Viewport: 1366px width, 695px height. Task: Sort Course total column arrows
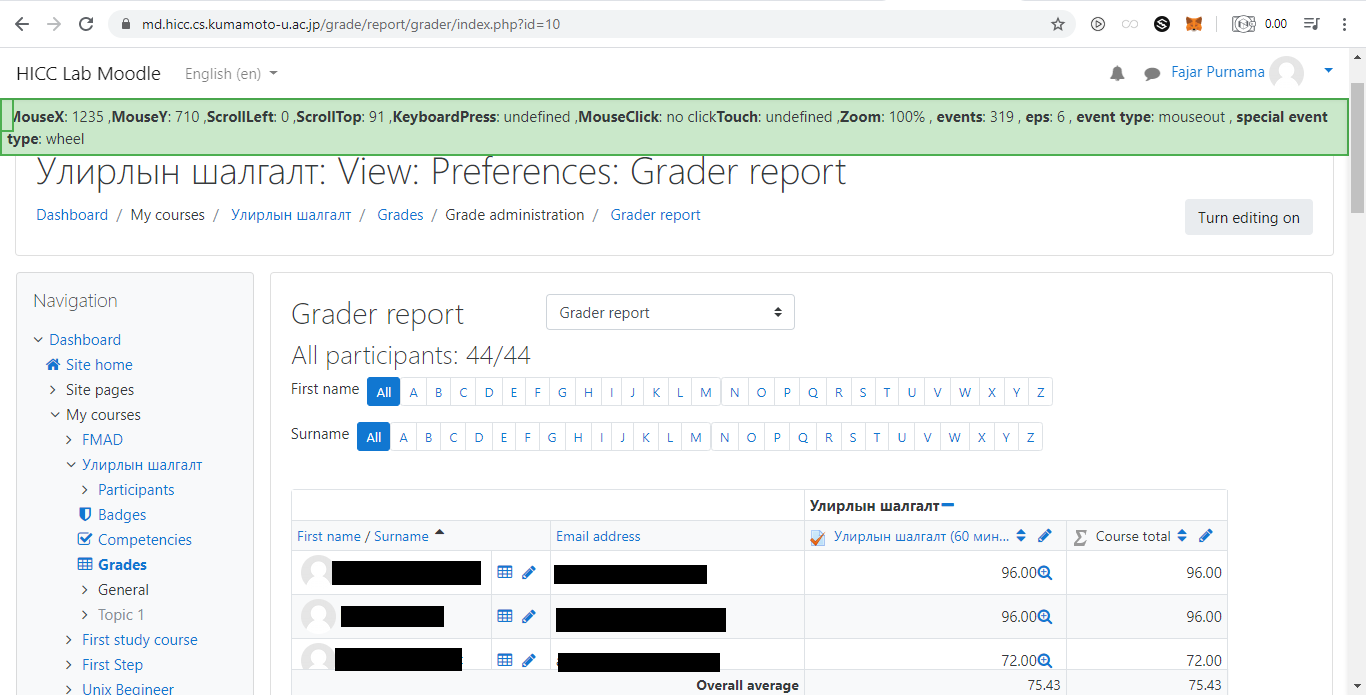coord(1182,536)
